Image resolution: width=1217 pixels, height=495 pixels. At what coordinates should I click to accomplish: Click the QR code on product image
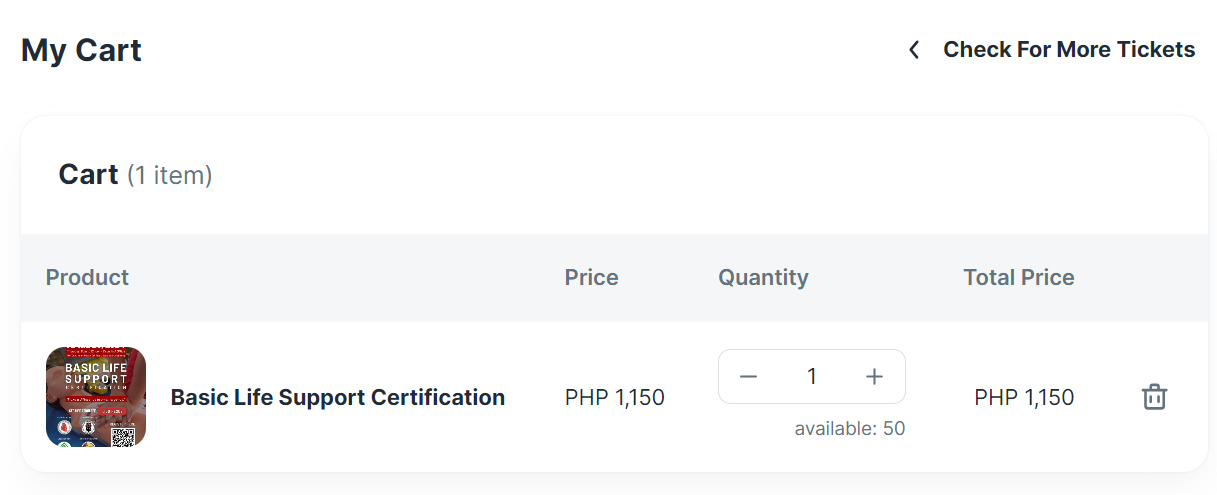[x=123, y=435]
